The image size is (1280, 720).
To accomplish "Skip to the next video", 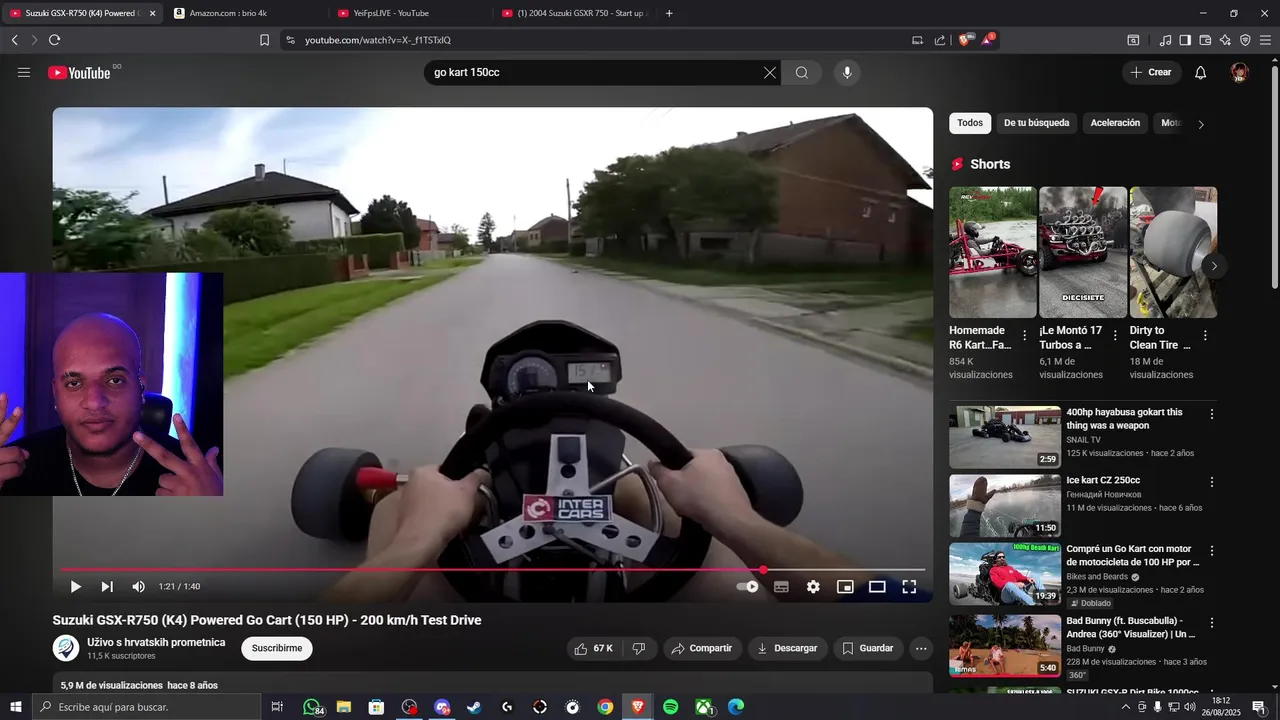I will coord(107,587).
